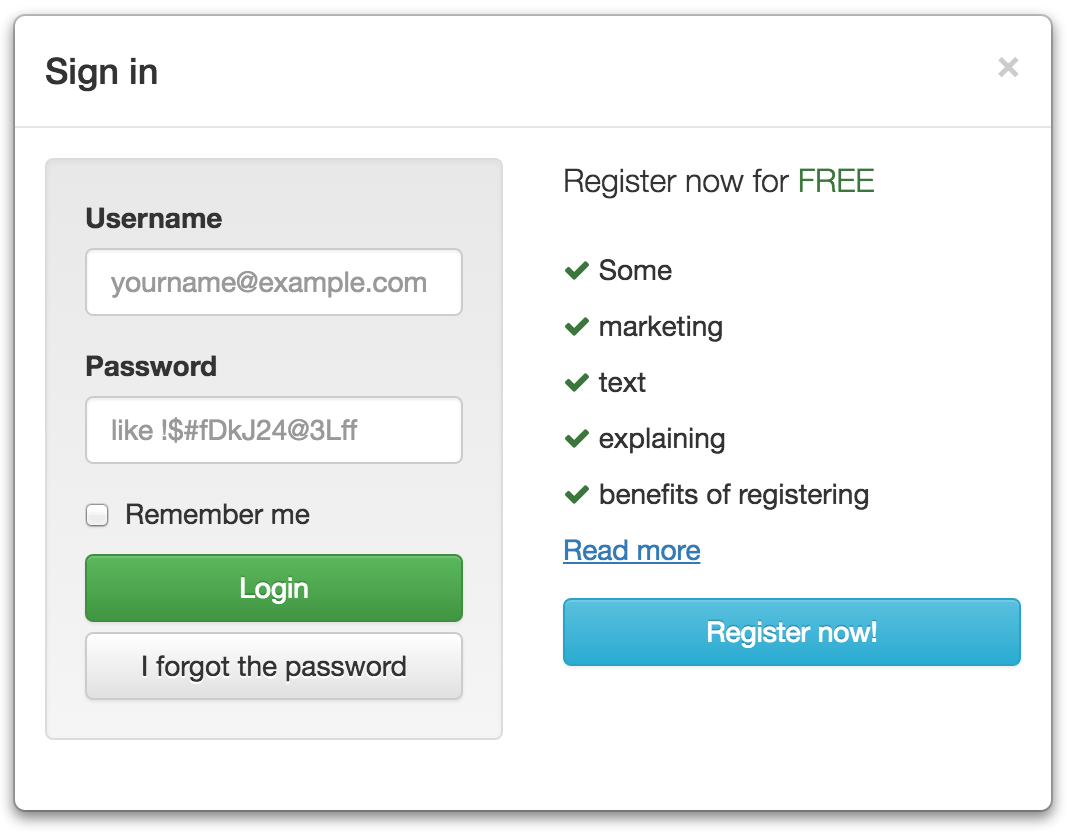
Task: Click "I forgot the password"
Action: pyautogui.click(x=273, y=666)
